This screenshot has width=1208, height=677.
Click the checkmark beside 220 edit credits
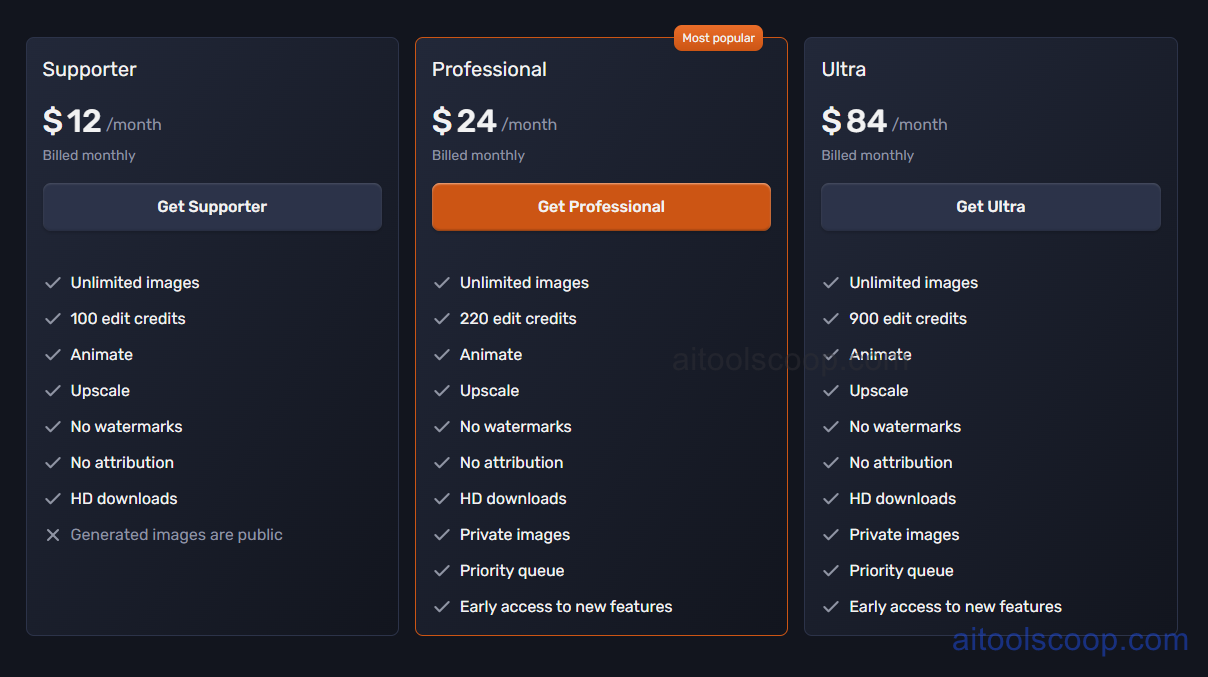click(442, 319)
